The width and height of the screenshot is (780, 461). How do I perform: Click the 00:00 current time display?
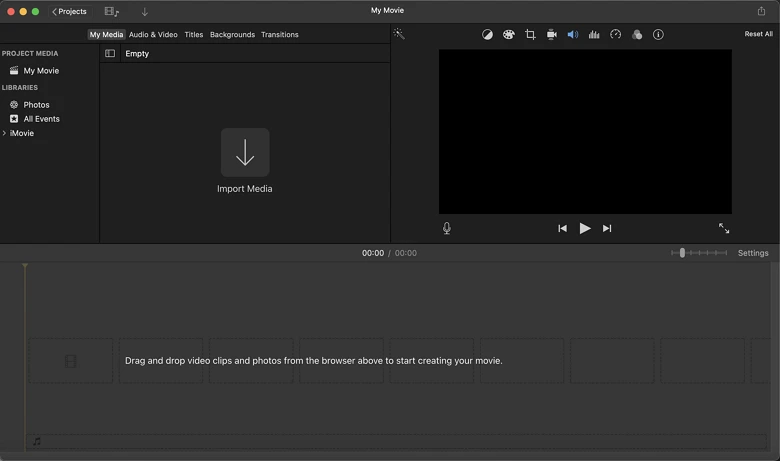click(x=373, y=253)
